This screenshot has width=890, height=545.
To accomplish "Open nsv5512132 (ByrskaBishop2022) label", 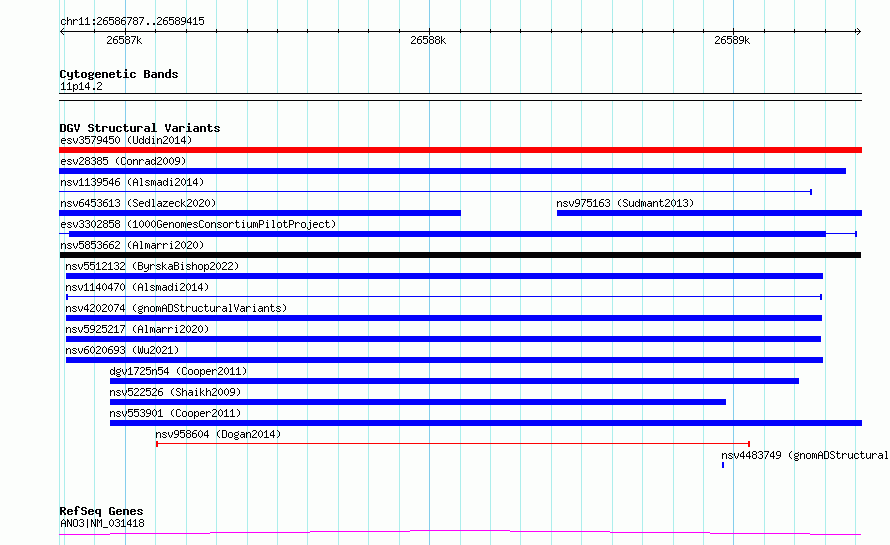I will (152, 266).
